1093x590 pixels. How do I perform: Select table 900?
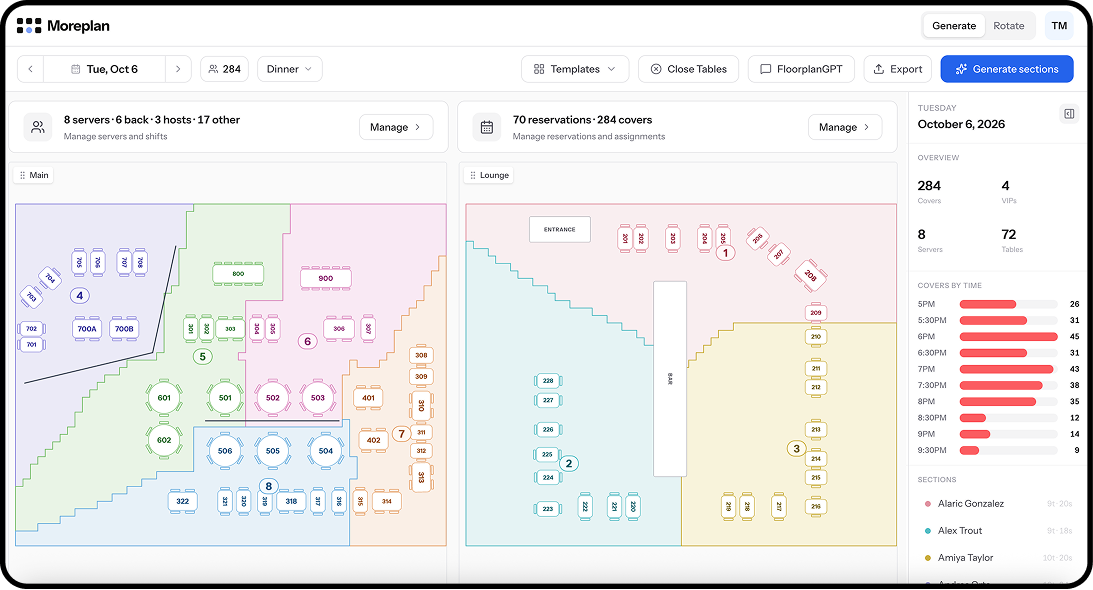coord(326,278)
